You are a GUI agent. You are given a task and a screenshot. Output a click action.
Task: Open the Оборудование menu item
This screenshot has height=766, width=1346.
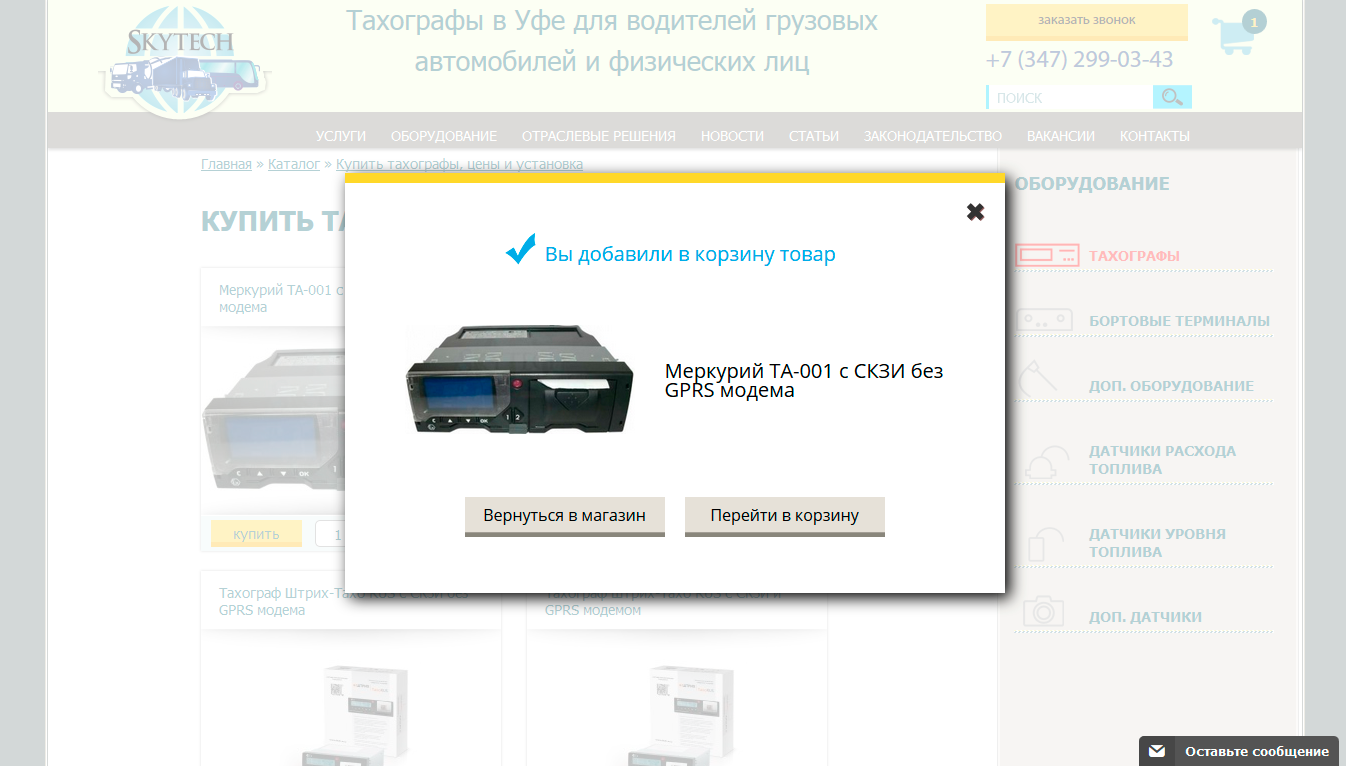coord(443,136)
